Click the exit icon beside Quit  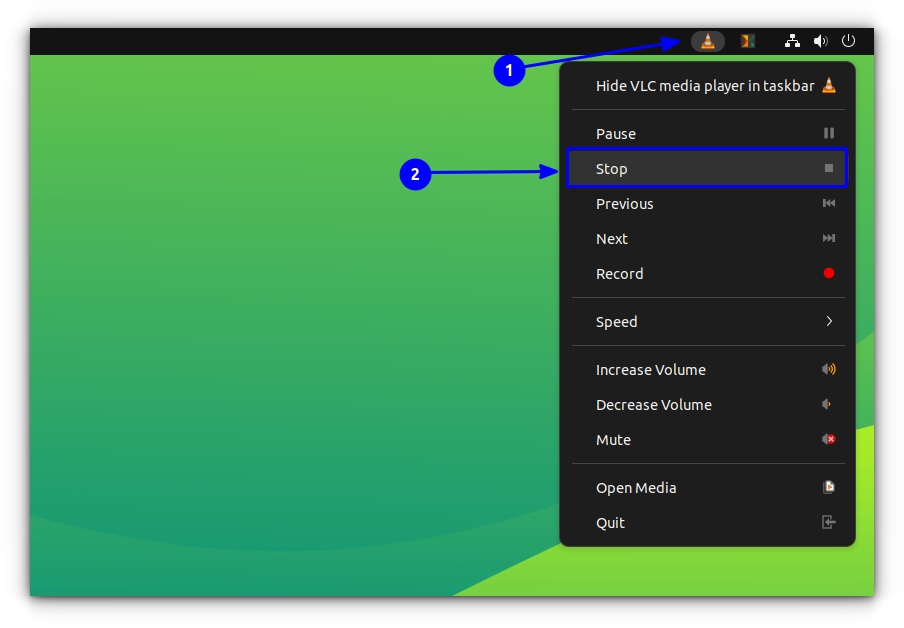828,521
